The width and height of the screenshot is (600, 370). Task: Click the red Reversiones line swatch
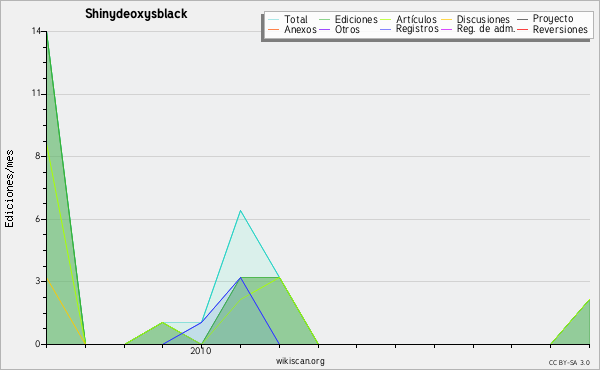tap(522, 29)
